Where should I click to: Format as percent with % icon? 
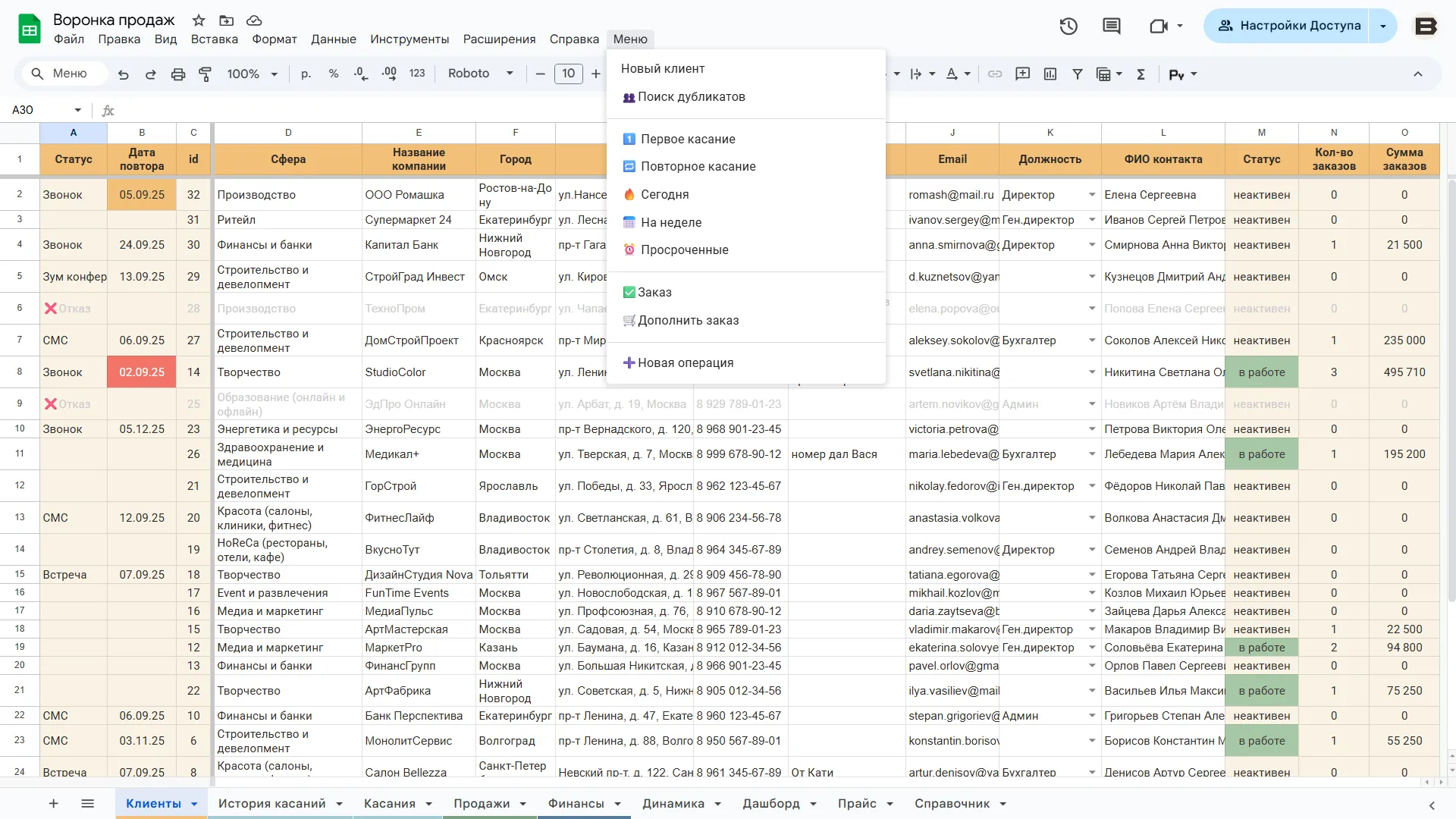pos(334,74)
